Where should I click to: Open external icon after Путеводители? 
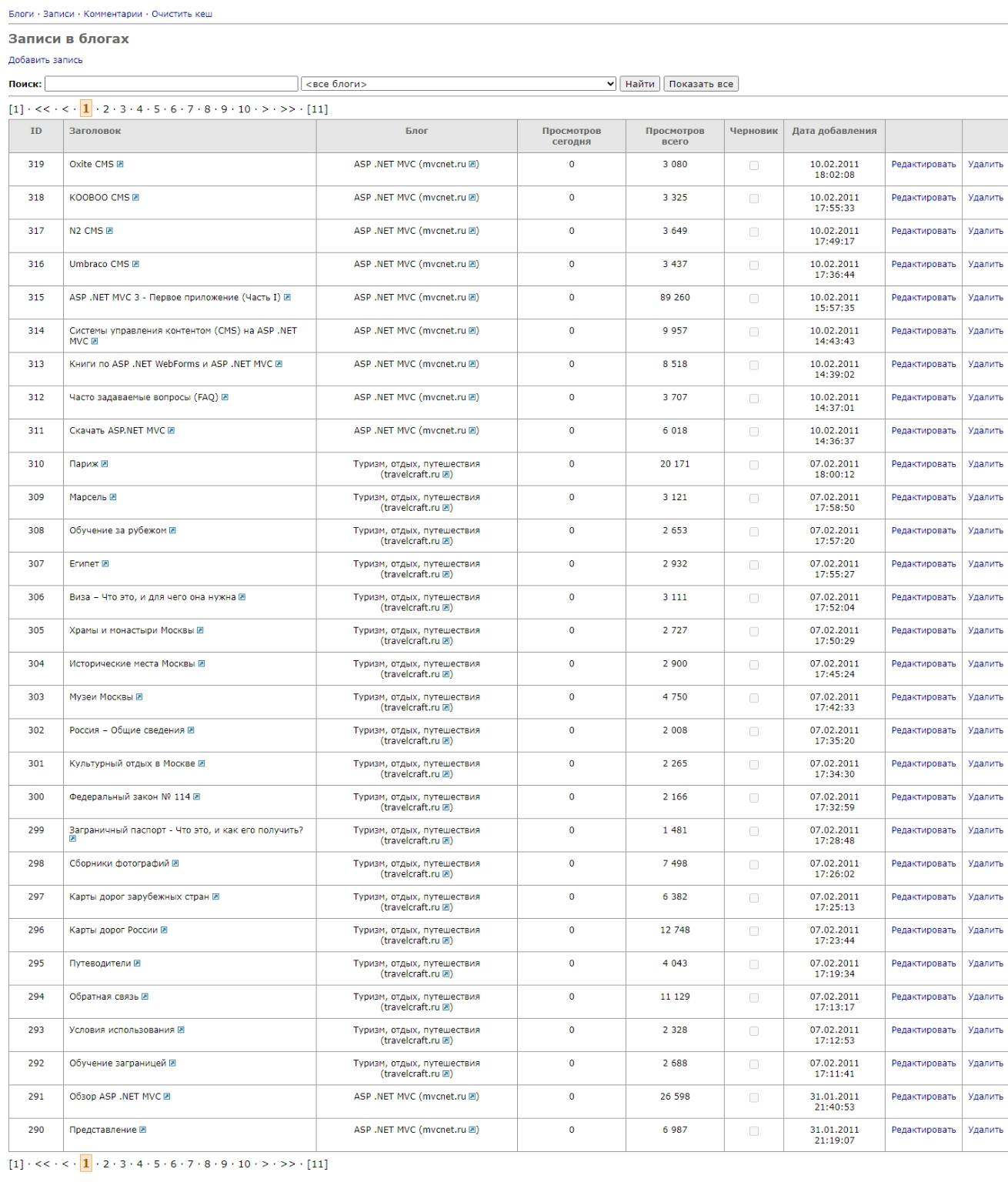tap(137, 963)
